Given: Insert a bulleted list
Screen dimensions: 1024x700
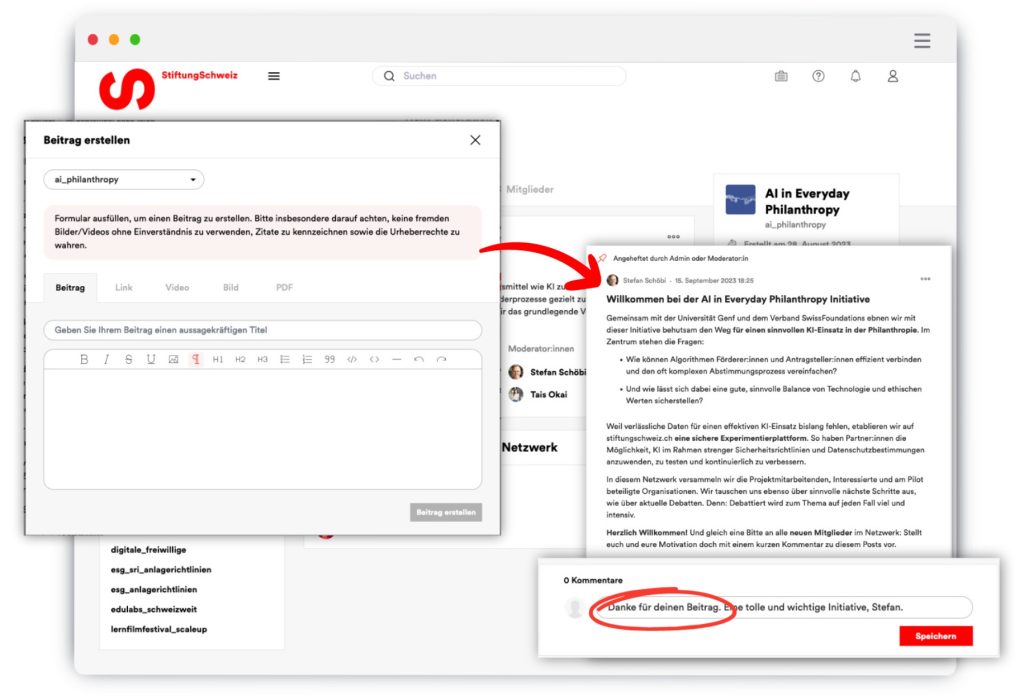Looking at the screenshot, I should click(285, 359).
